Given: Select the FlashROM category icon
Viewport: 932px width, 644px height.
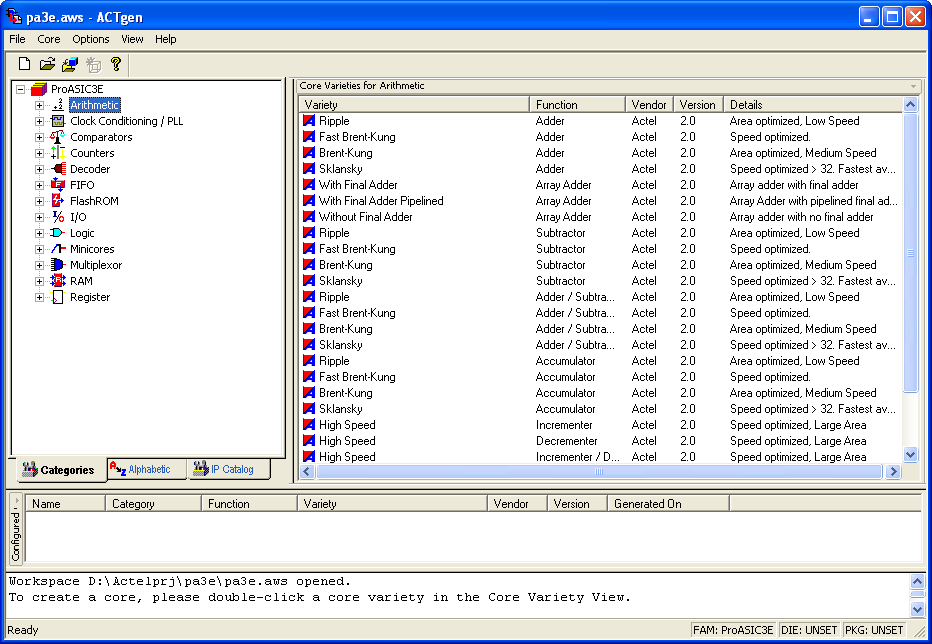Looking at the screenshot, I should point(58,201).
